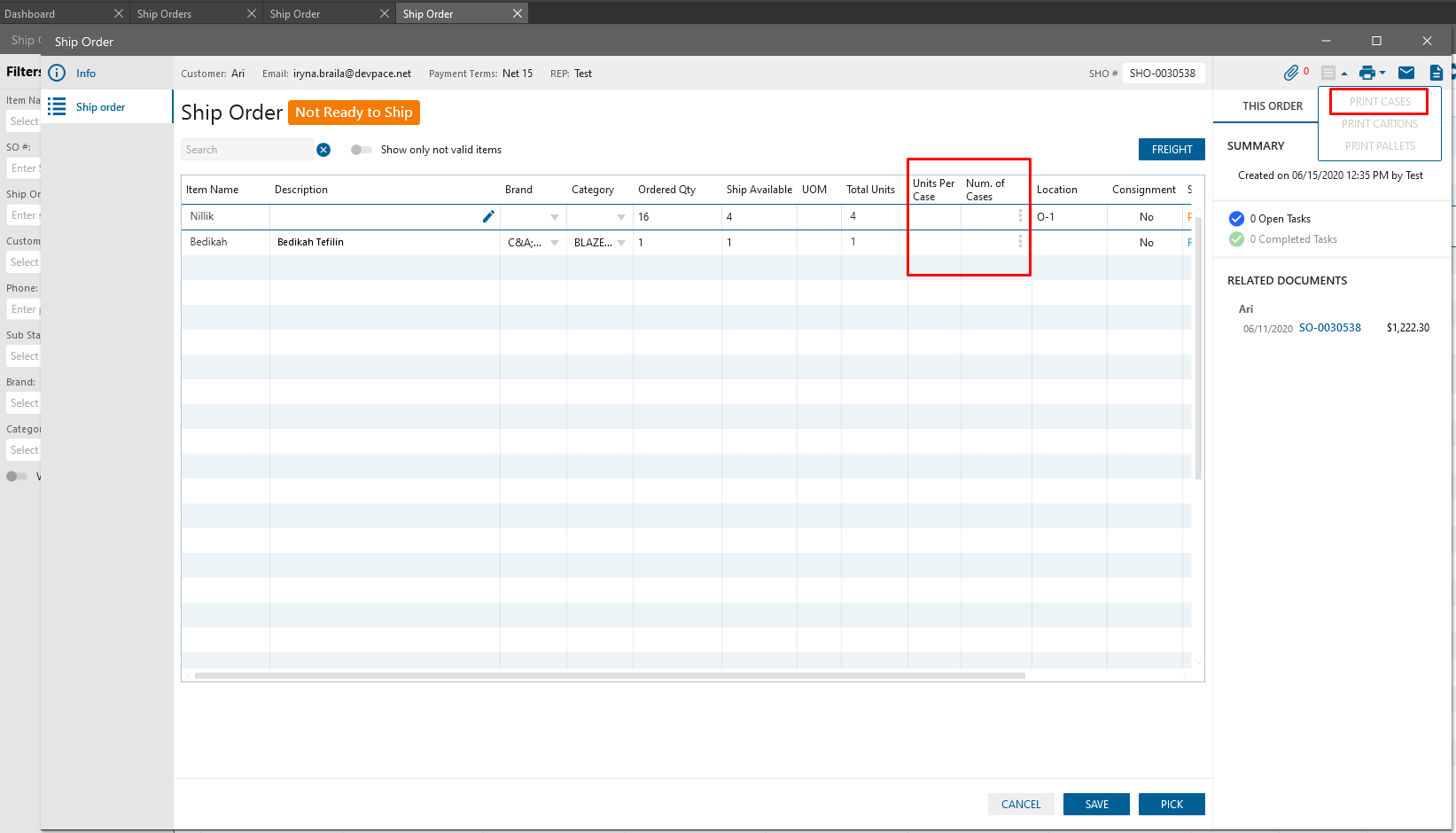Click the SO # filter field in background
Viewport: 1456px width, 833px height.
24,168
